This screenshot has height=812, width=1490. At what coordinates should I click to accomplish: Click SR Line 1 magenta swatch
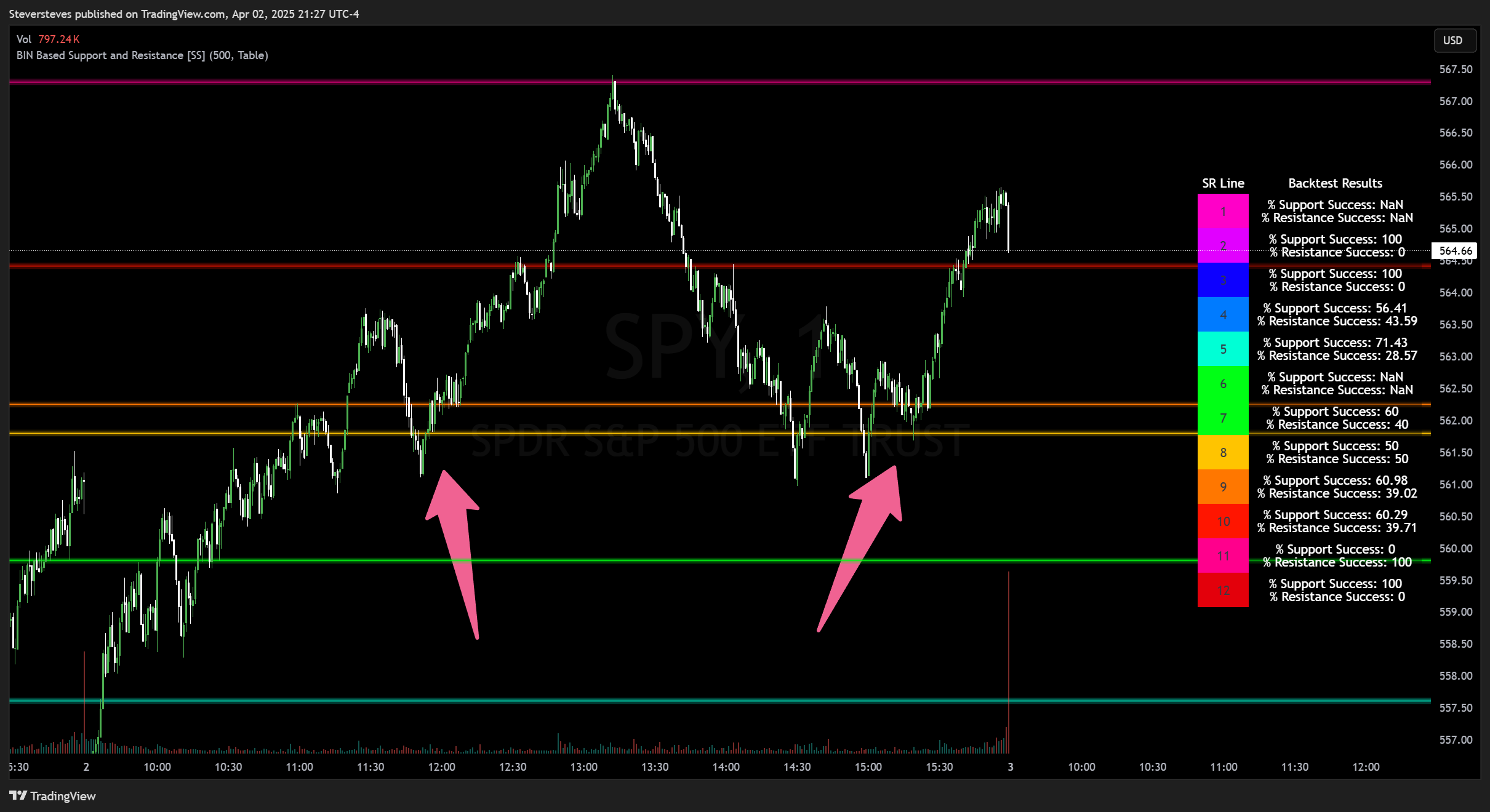pos(1223,211)
